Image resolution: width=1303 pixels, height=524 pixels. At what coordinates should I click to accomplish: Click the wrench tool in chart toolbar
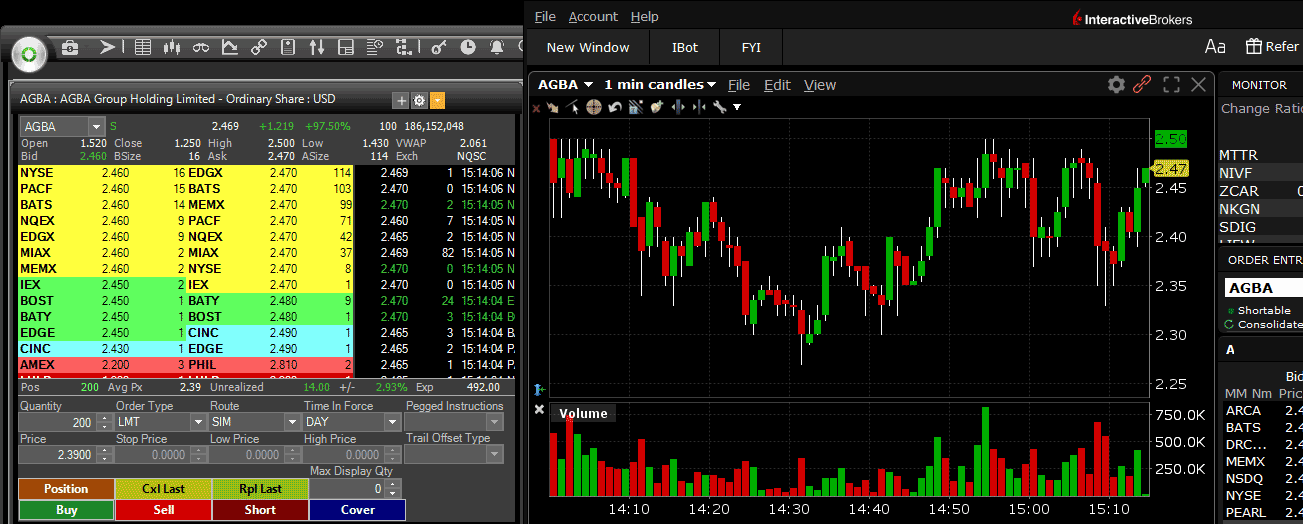click(x=718, y=107)
